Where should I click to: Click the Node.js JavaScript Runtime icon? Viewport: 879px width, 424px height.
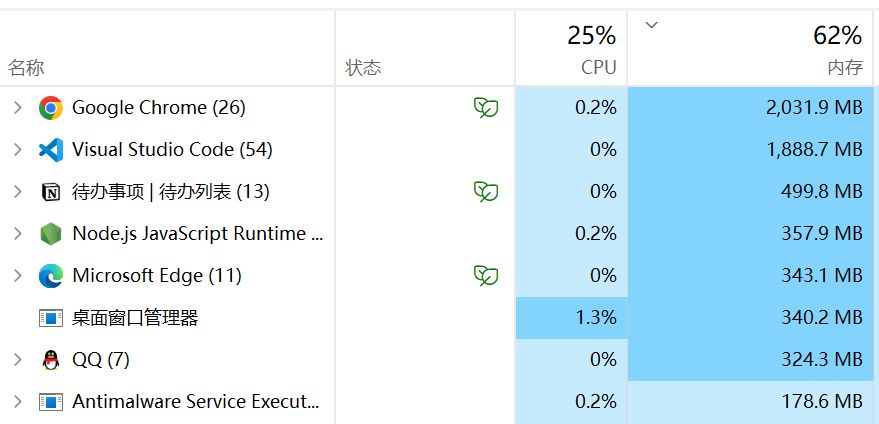tap(50, 234)
